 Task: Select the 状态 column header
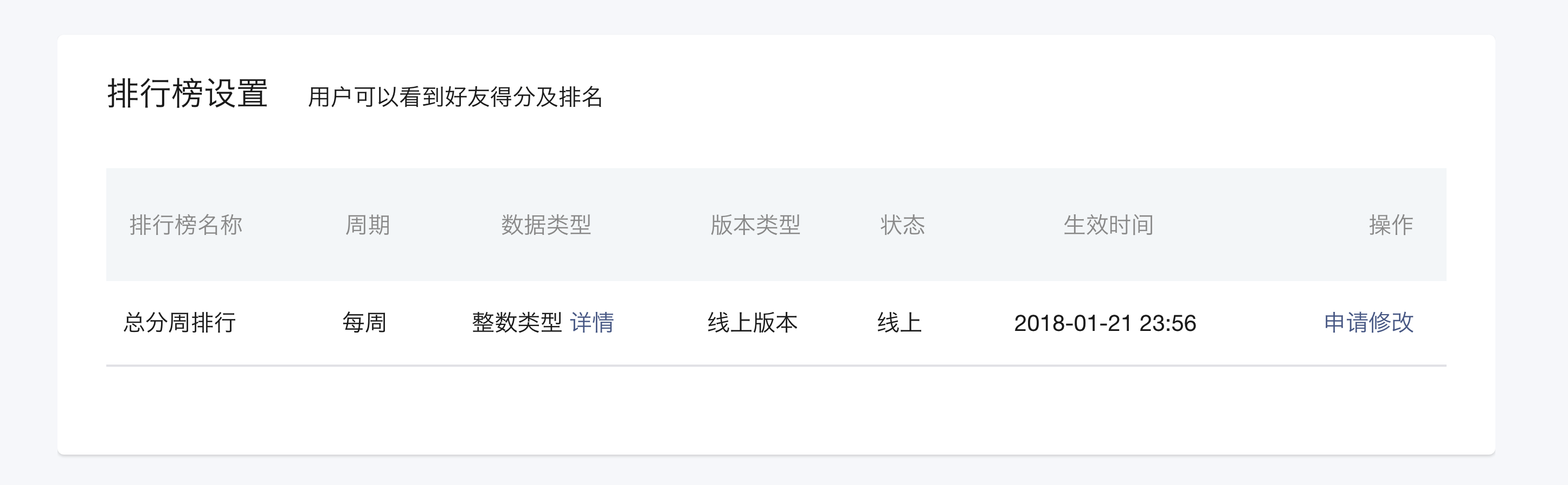pos(902,225)
